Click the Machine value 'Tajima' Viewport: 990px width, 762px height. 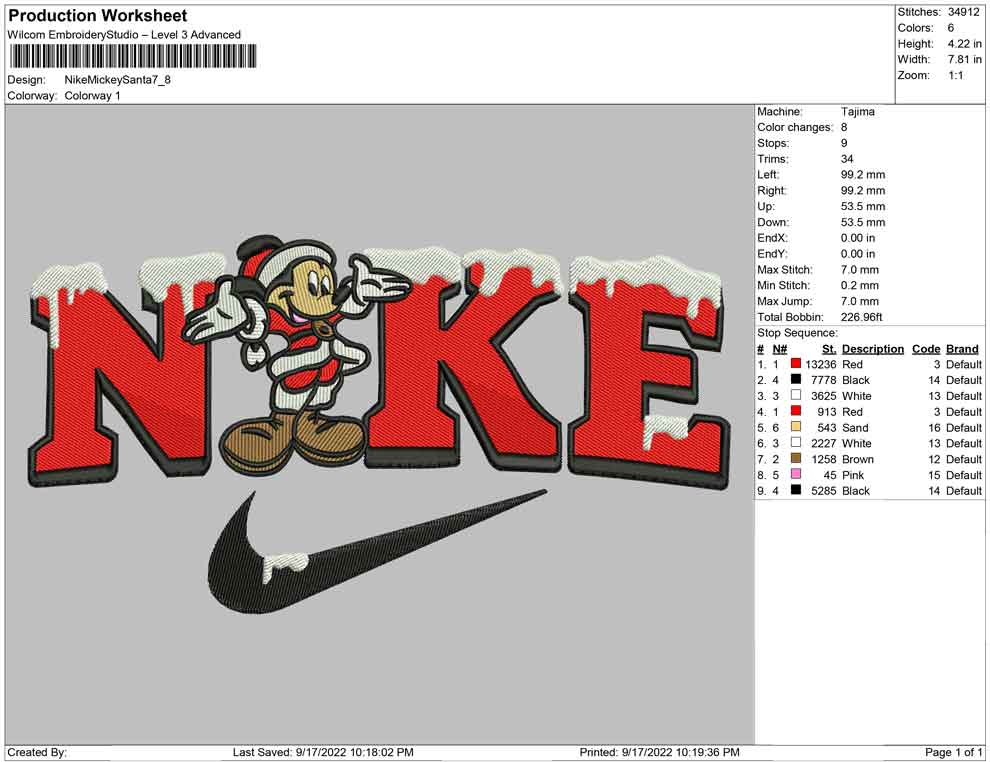pyautogui.click(x=857, y=112)
